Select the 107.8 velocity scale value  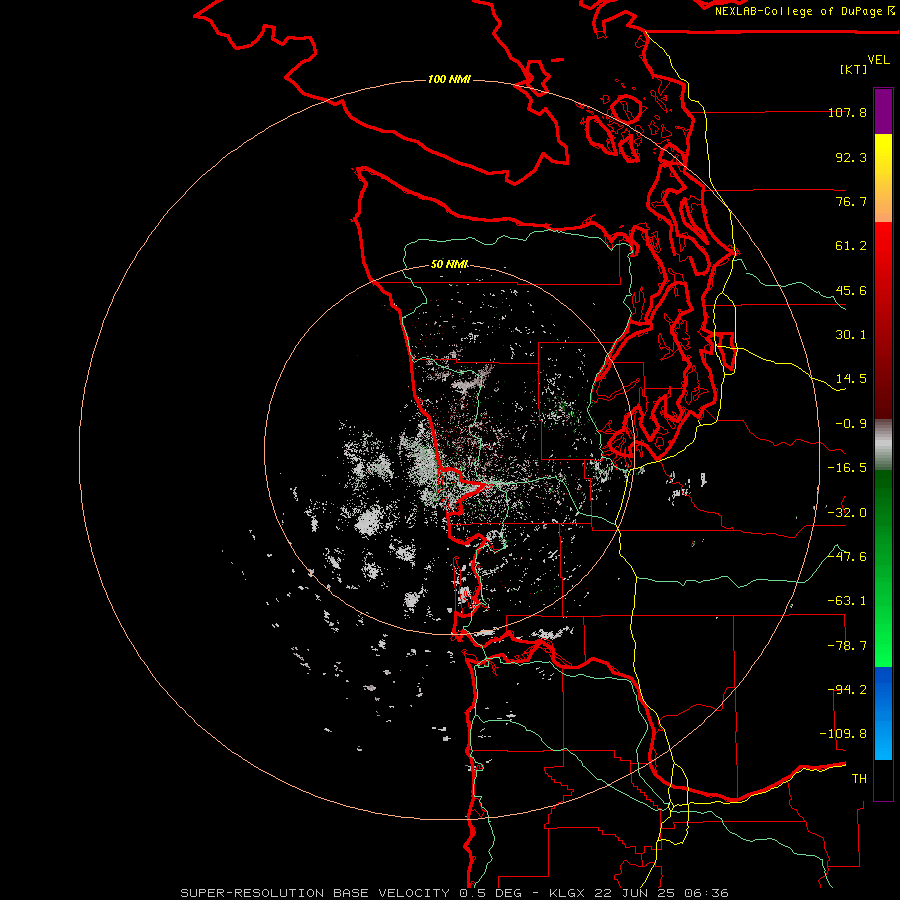tap(847, 112)
